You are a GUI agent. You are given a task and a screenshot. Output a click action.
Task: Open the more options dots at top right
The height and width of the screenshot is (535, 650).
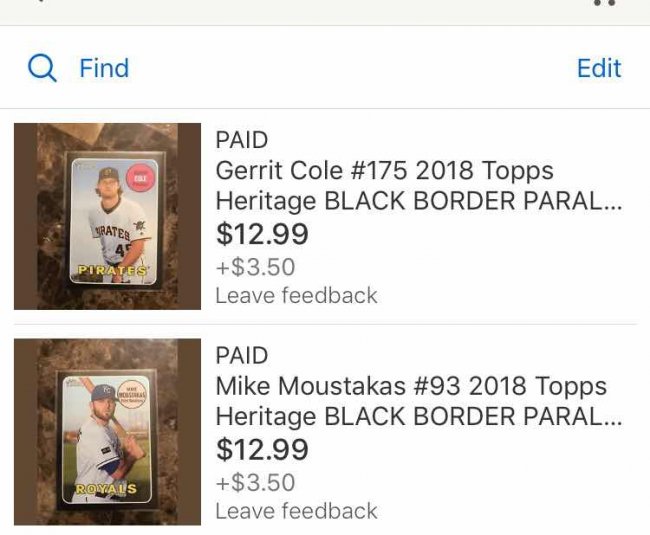coord(603,3)
